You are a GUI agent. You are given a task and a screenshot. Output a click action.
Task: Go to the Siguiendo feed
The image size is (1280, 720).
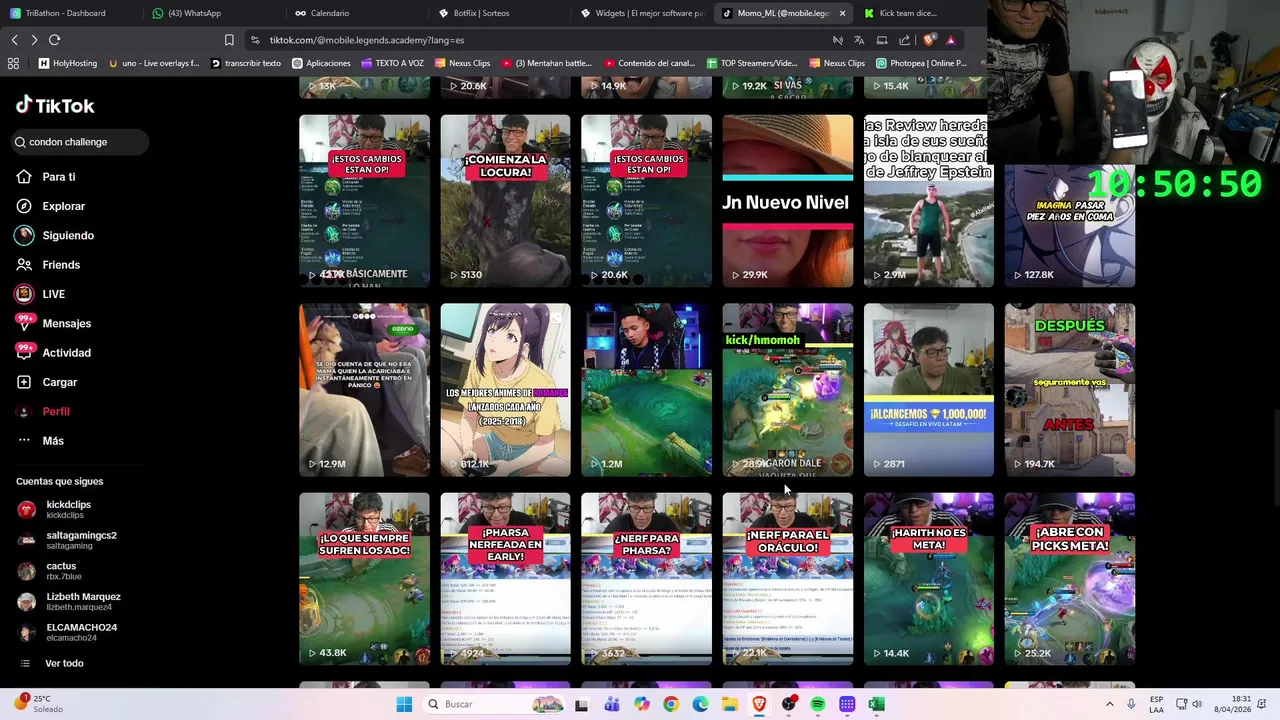tap(55, 235)
